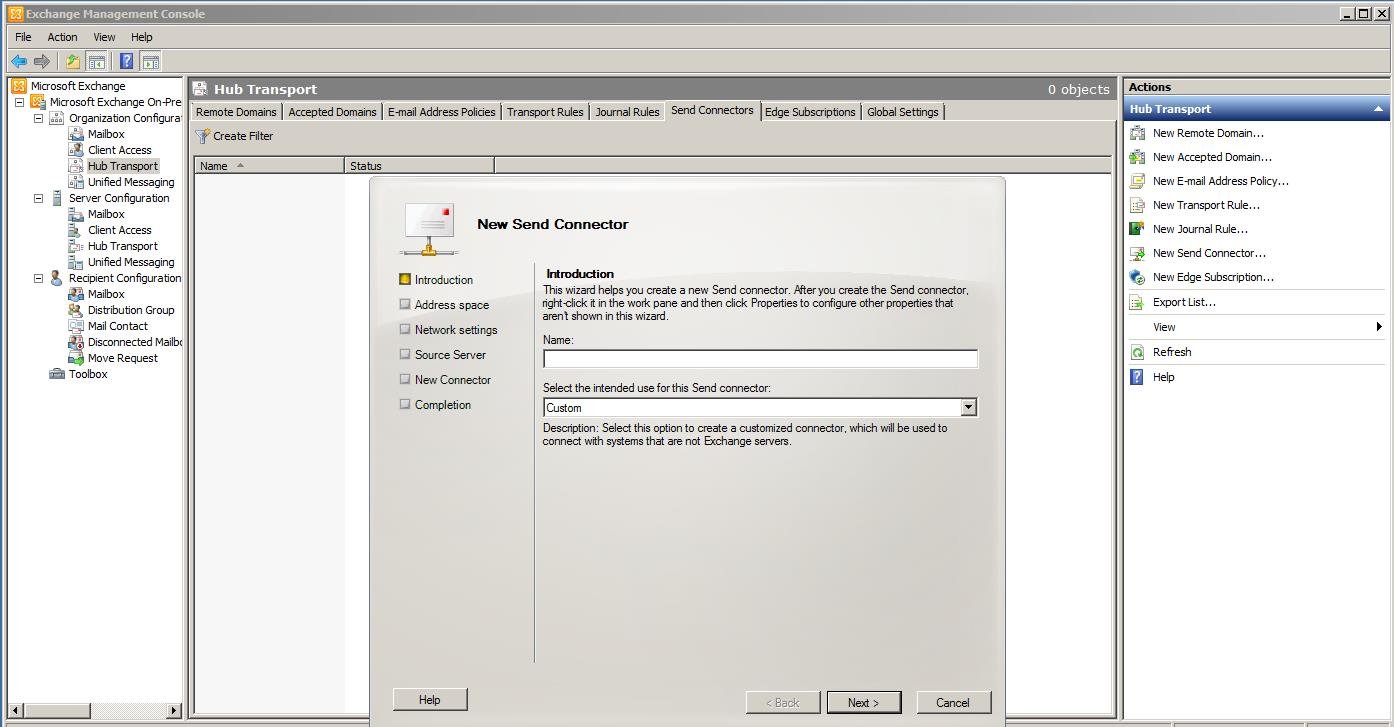Click the New Journal Rule icon

[1137, 229]
